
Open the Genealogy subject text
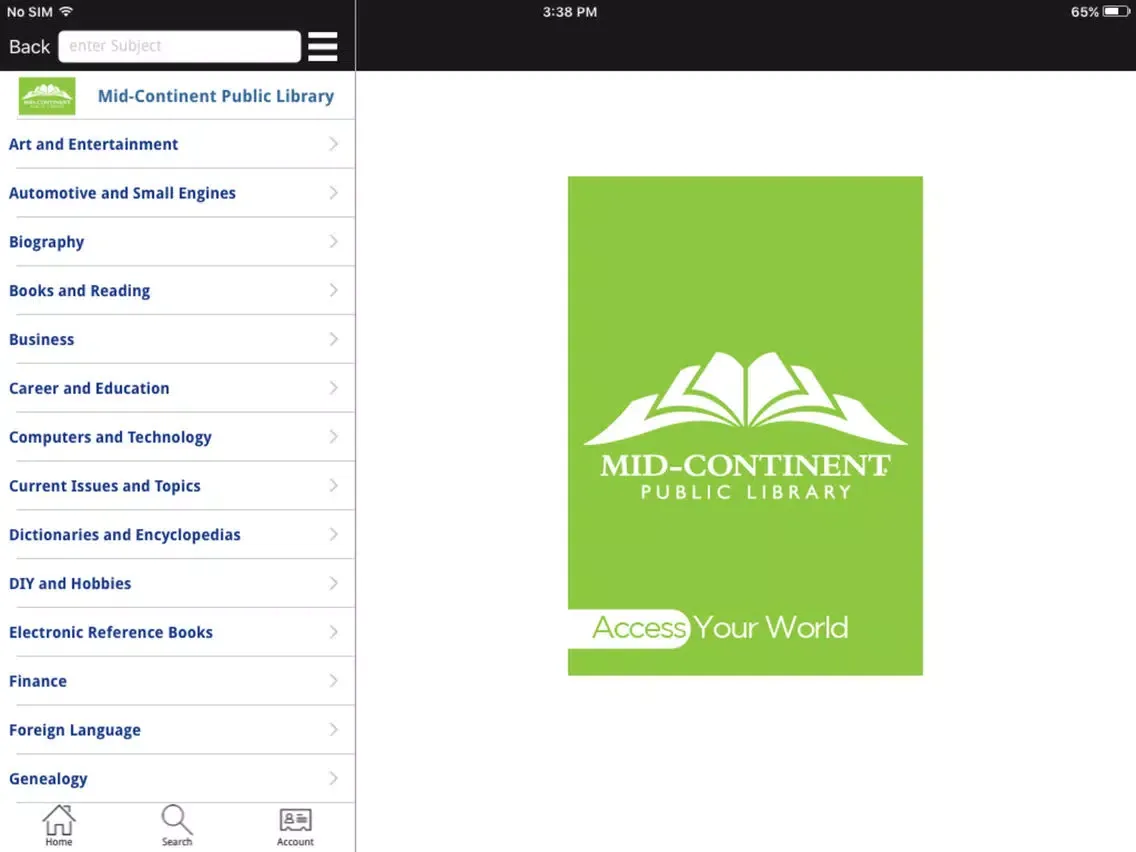point(48,779)
